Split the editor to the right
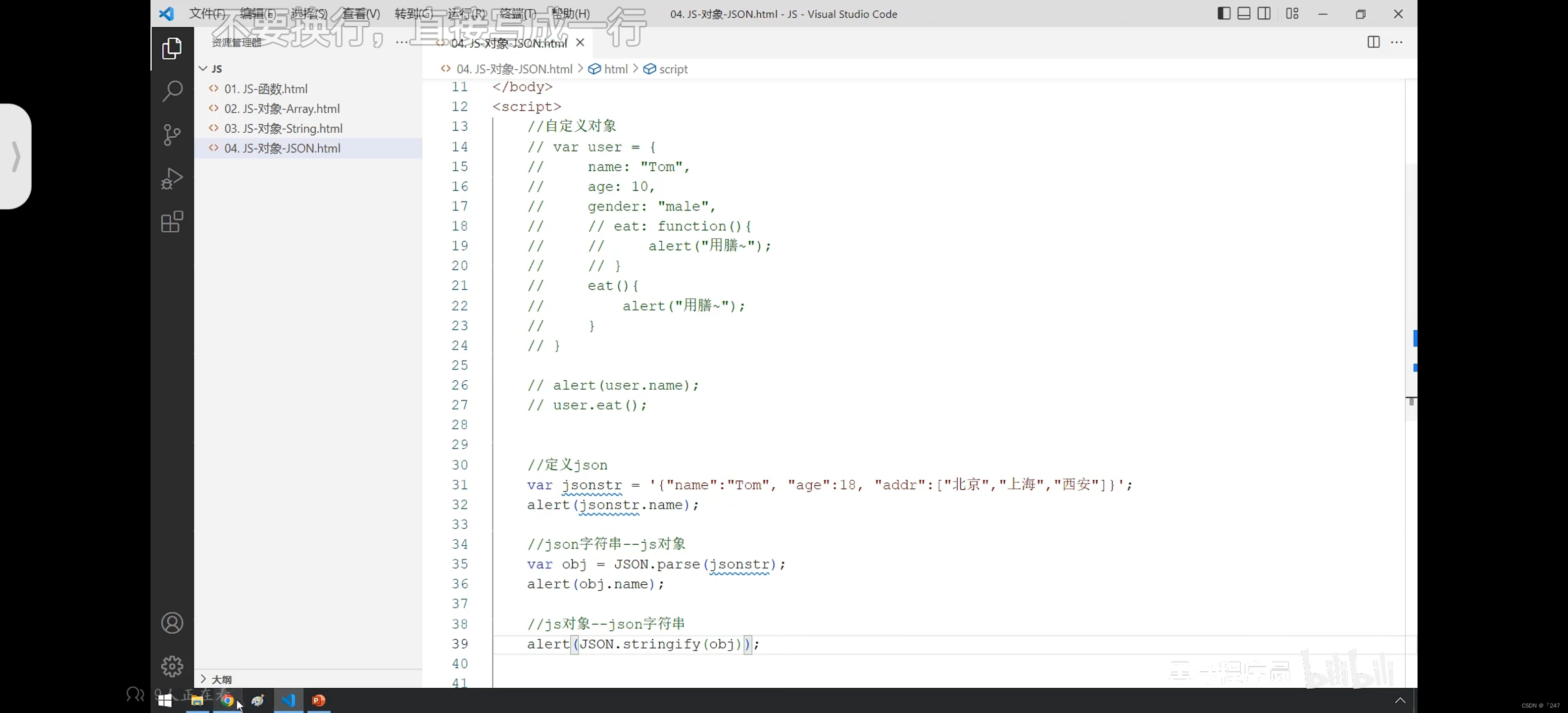 [1373, 42]
